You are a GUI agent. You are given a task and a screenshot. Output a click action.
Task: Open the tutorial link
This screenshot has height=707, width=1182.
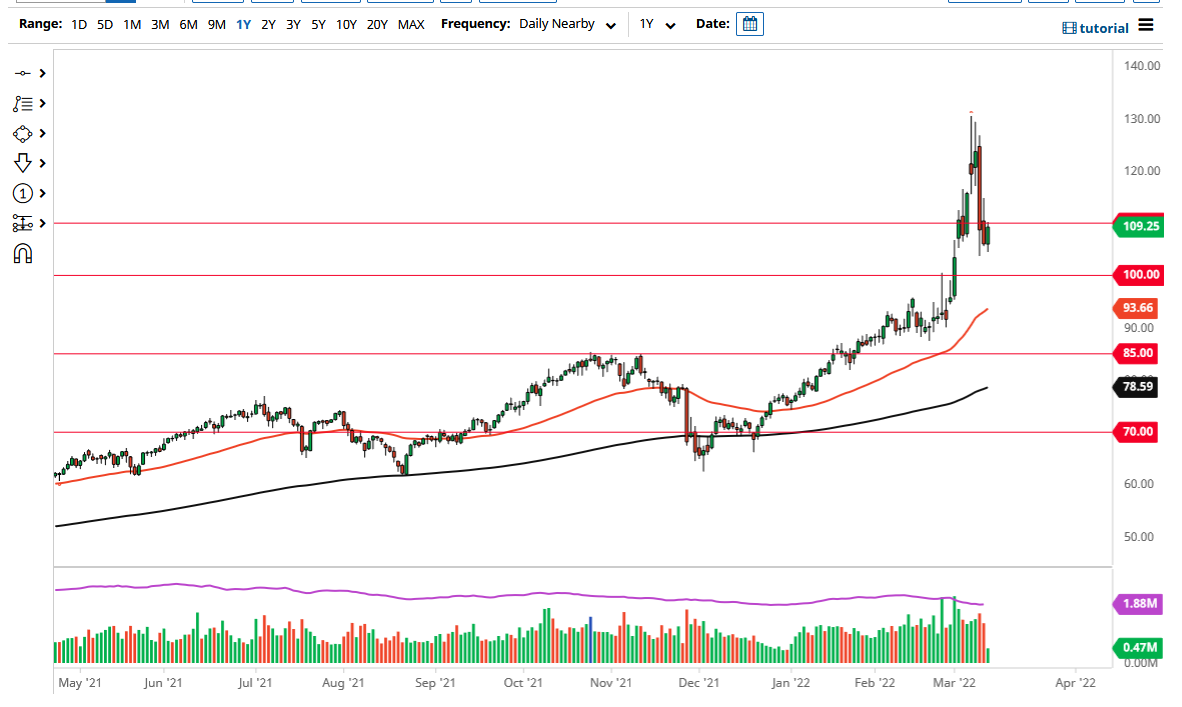(x=1095, y=27)
